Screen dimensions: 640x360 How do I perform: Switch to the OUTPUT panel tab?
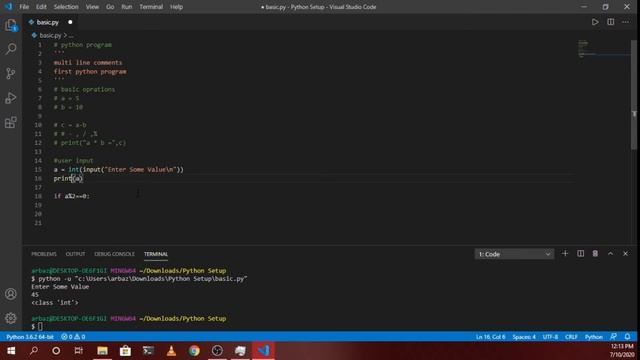[76, 254]
